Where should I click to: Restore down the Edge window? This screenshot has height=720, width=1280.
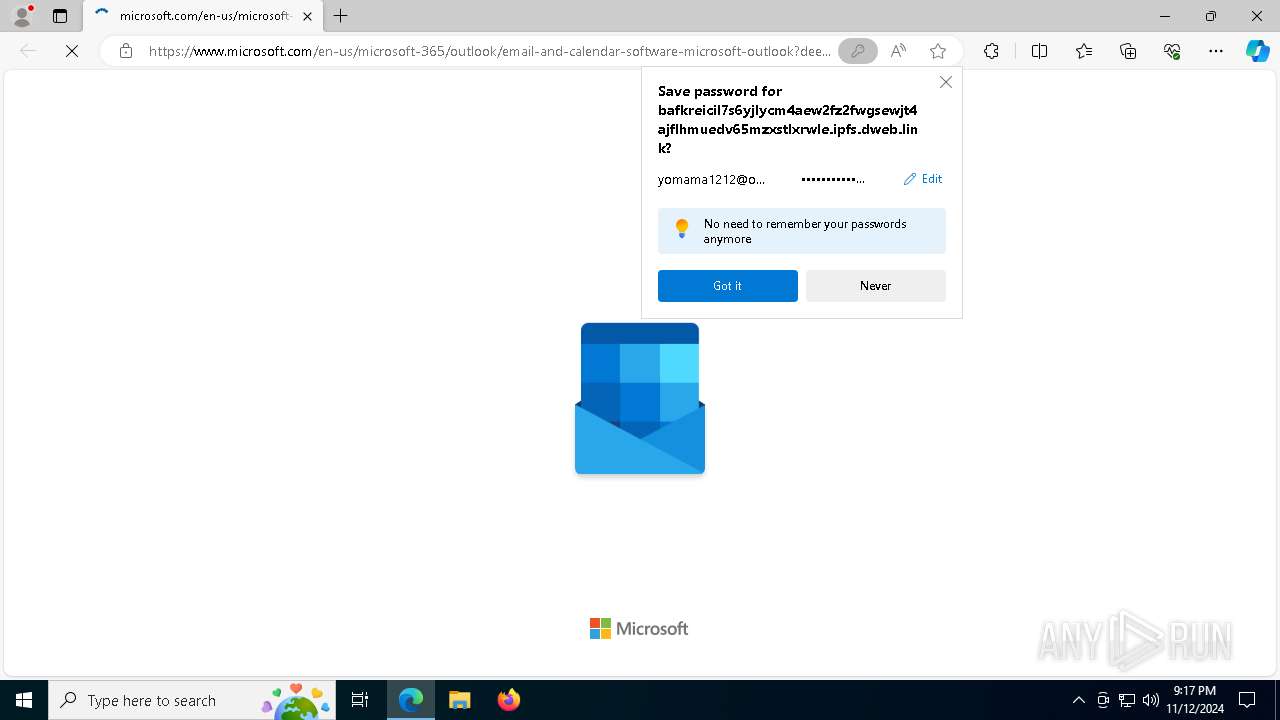(1211, 16)
